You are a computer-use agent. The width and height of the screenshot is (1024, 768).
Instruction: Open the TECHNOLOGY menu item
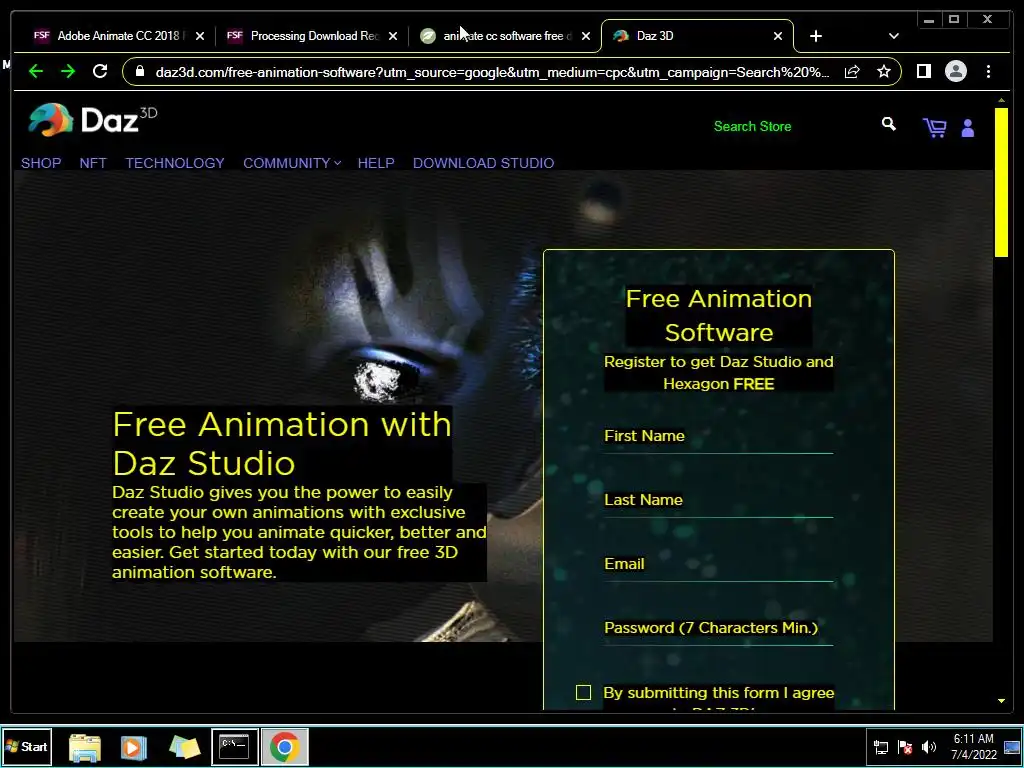(175, 163)
